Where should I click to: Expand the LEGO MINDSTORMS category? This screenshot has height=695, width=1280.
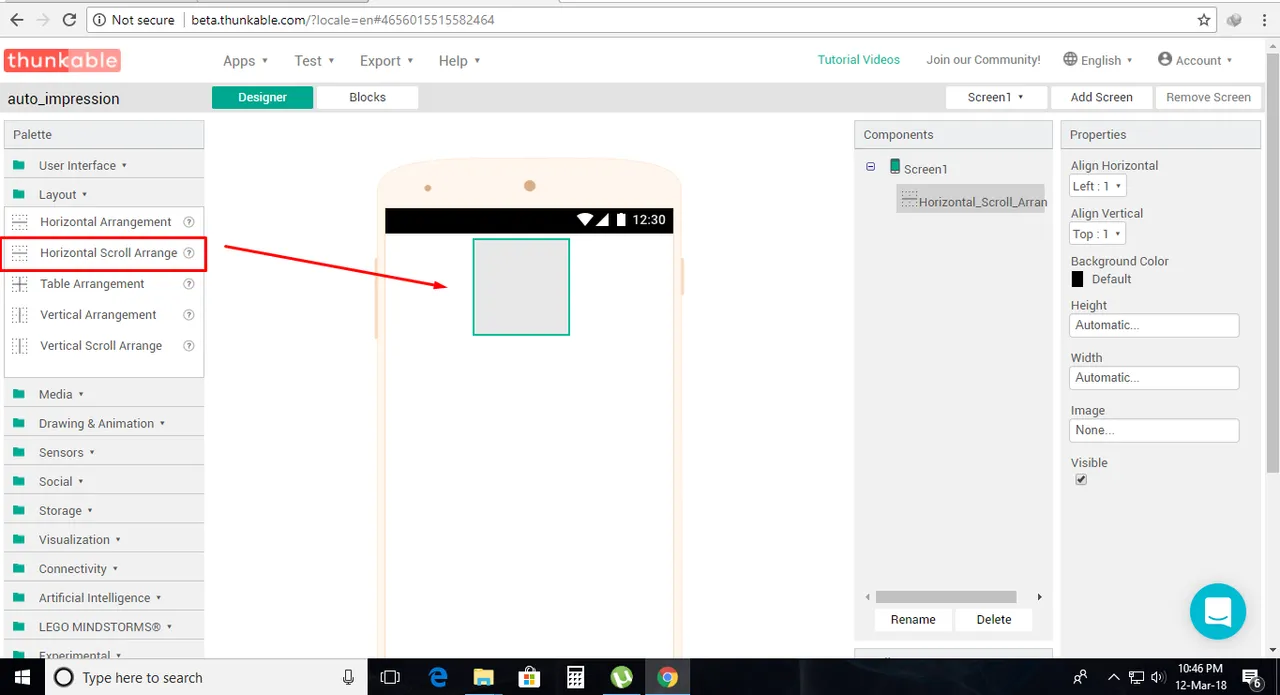pos(105,626)
